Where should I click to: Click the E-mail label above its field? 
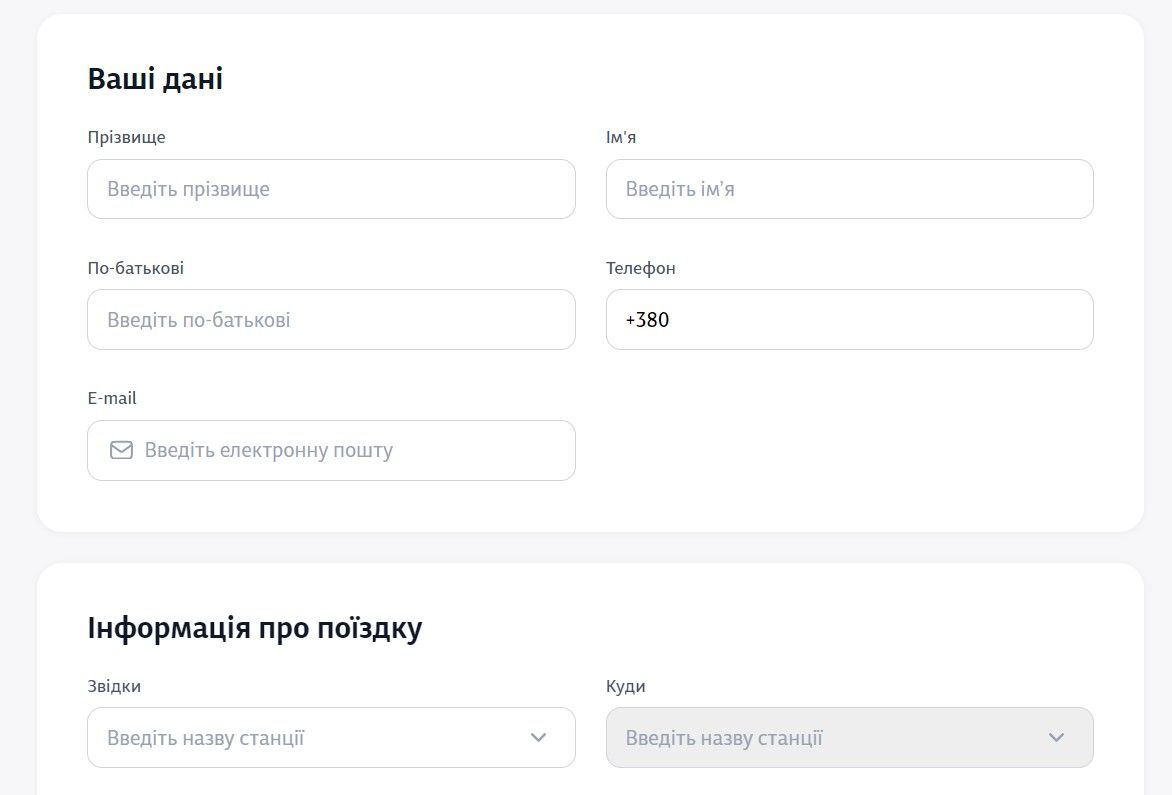(112, 397)
